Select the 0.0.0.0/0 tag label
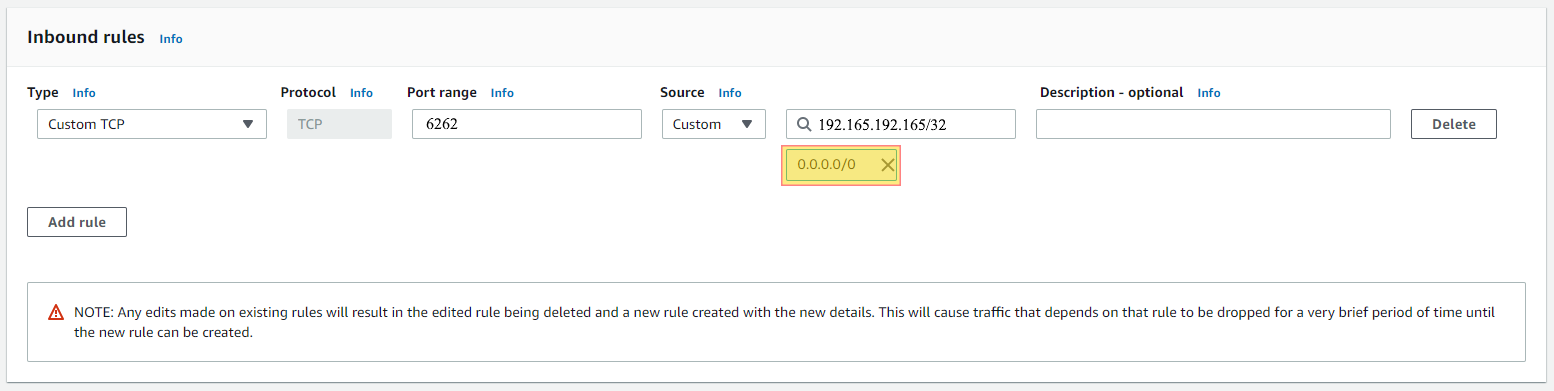1554x391 pixels. pos(826,165)
